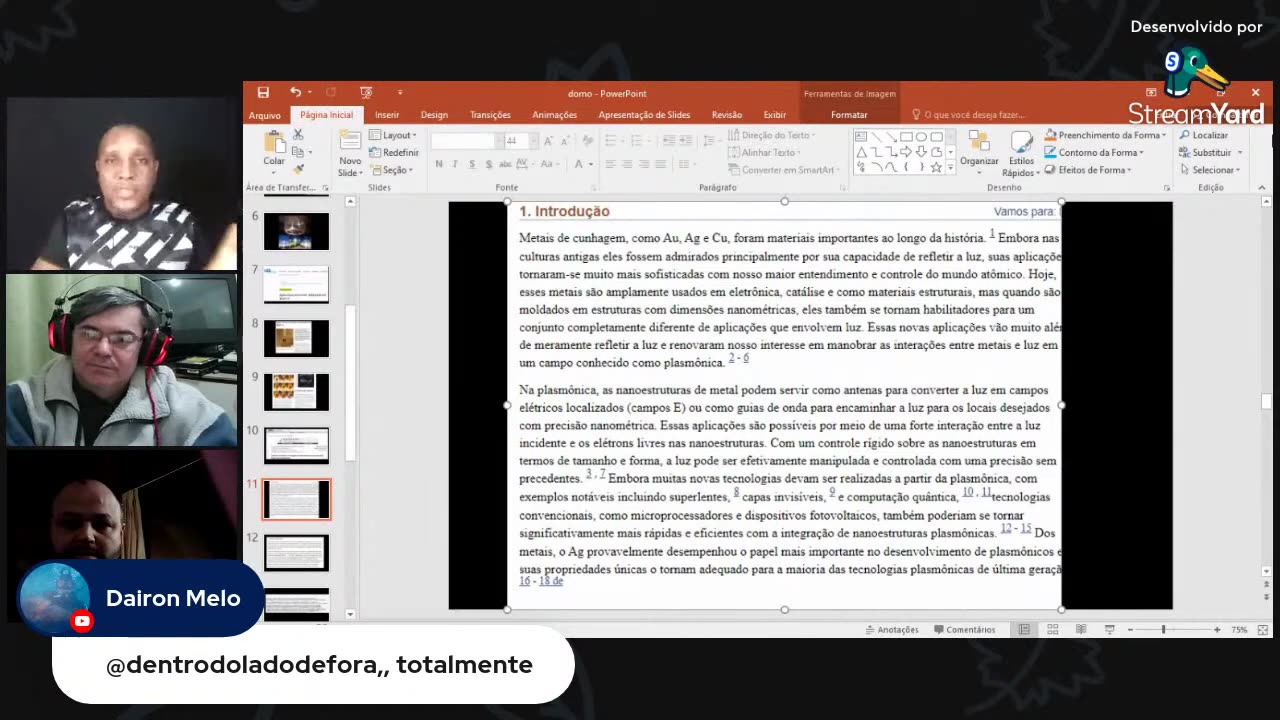
Task: Toggle bulleted list
Action: [612, 141]
